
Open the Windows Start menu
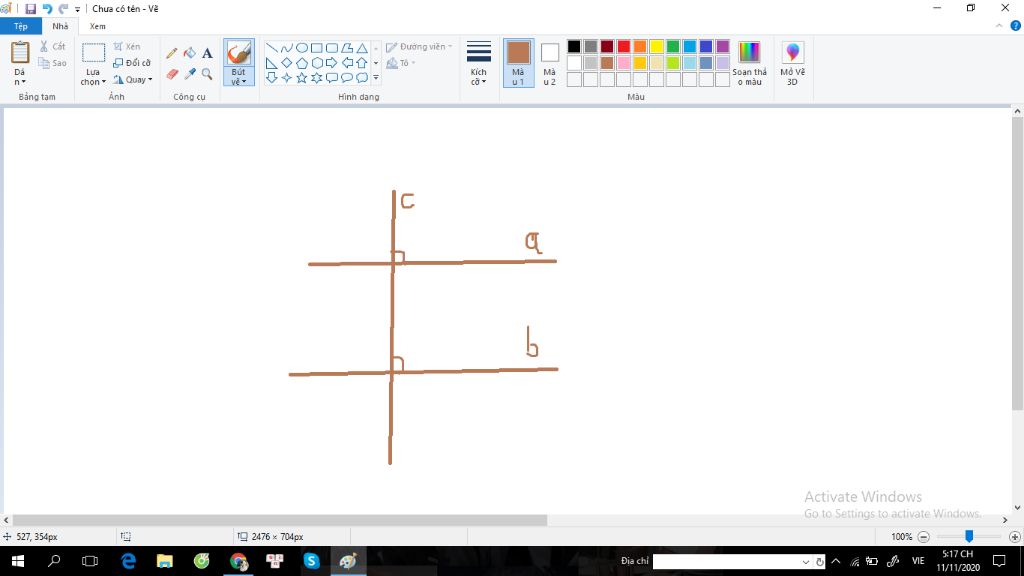click(x=18, y=561)
